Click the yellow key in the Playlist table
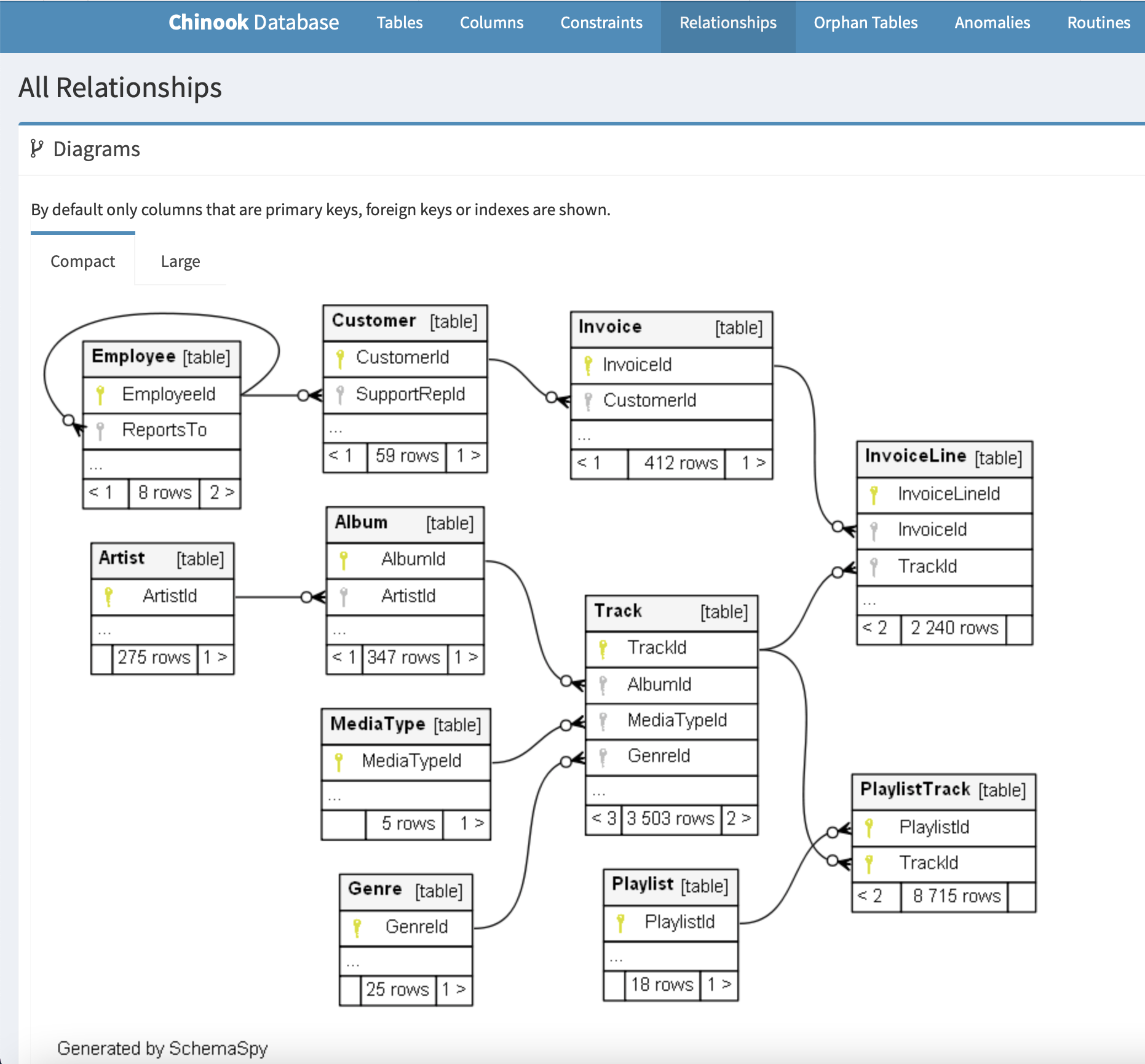Image resolution: width=1145 pixels, height=1064 pixels. click(x=620, y=923)
